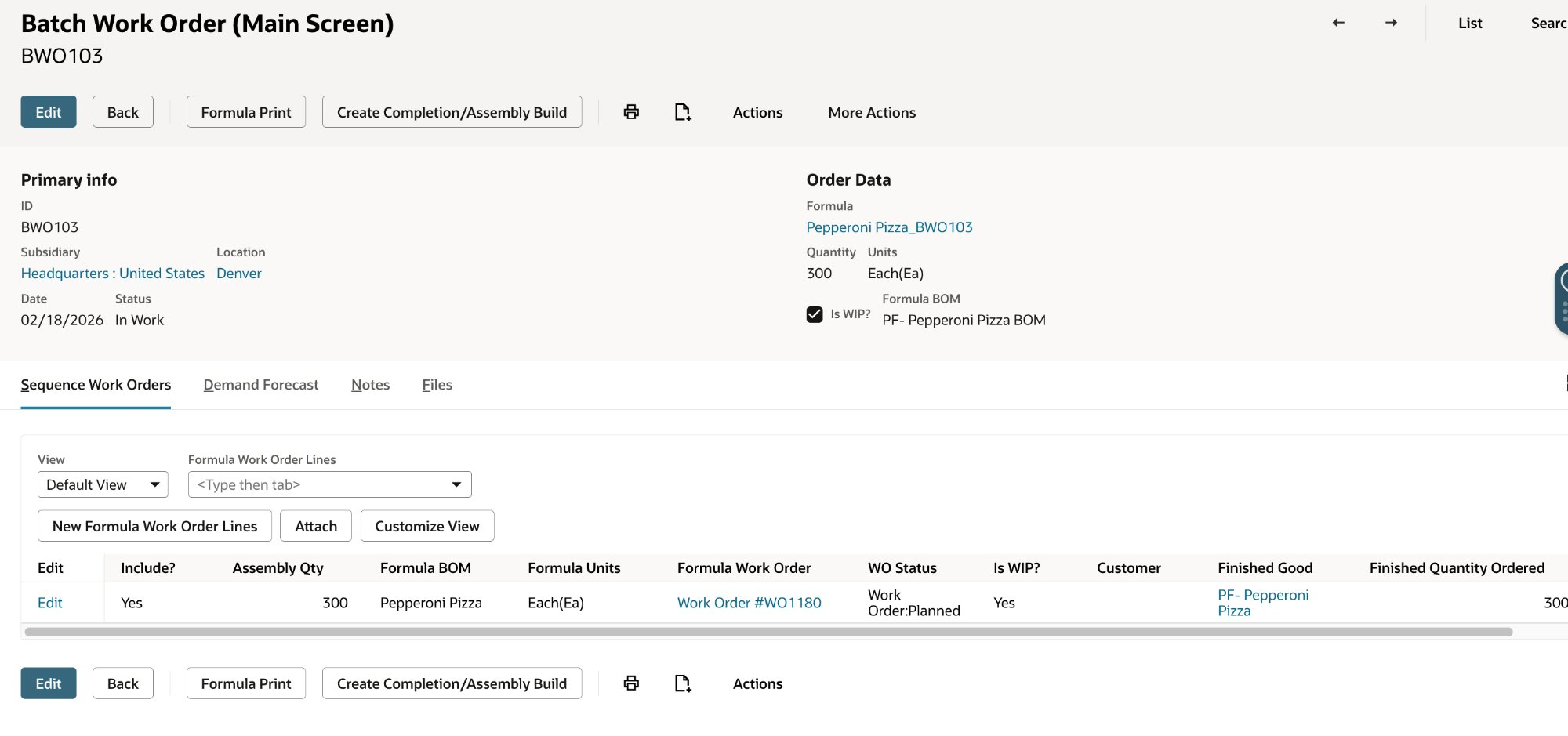Switch to the Notes tab

point(370,385)
